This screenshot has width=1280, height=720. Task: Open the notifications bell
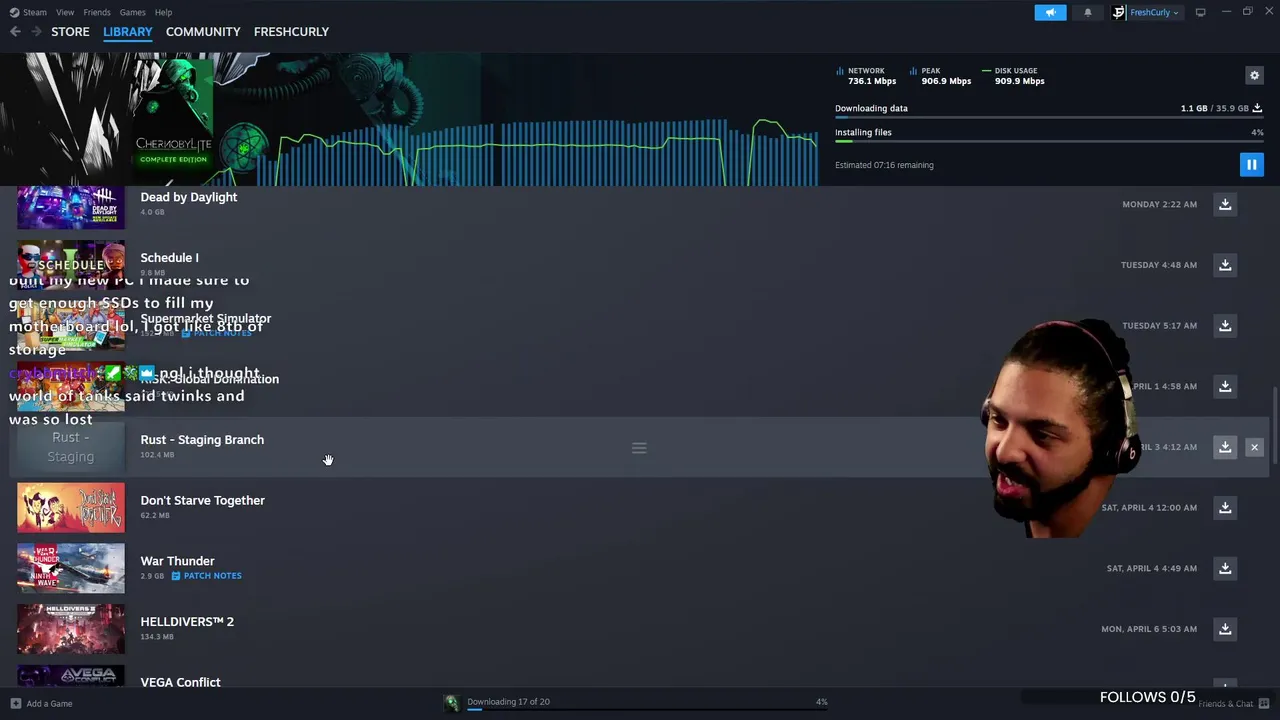1088,12
